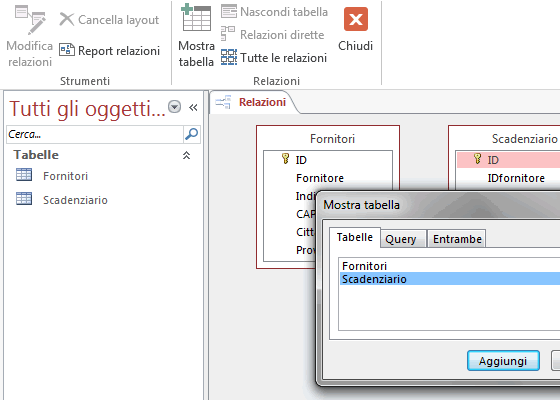Click the Scadenziario table icon in the navigation pane
This screenshot has width=560, height=400.
(24, 199)
